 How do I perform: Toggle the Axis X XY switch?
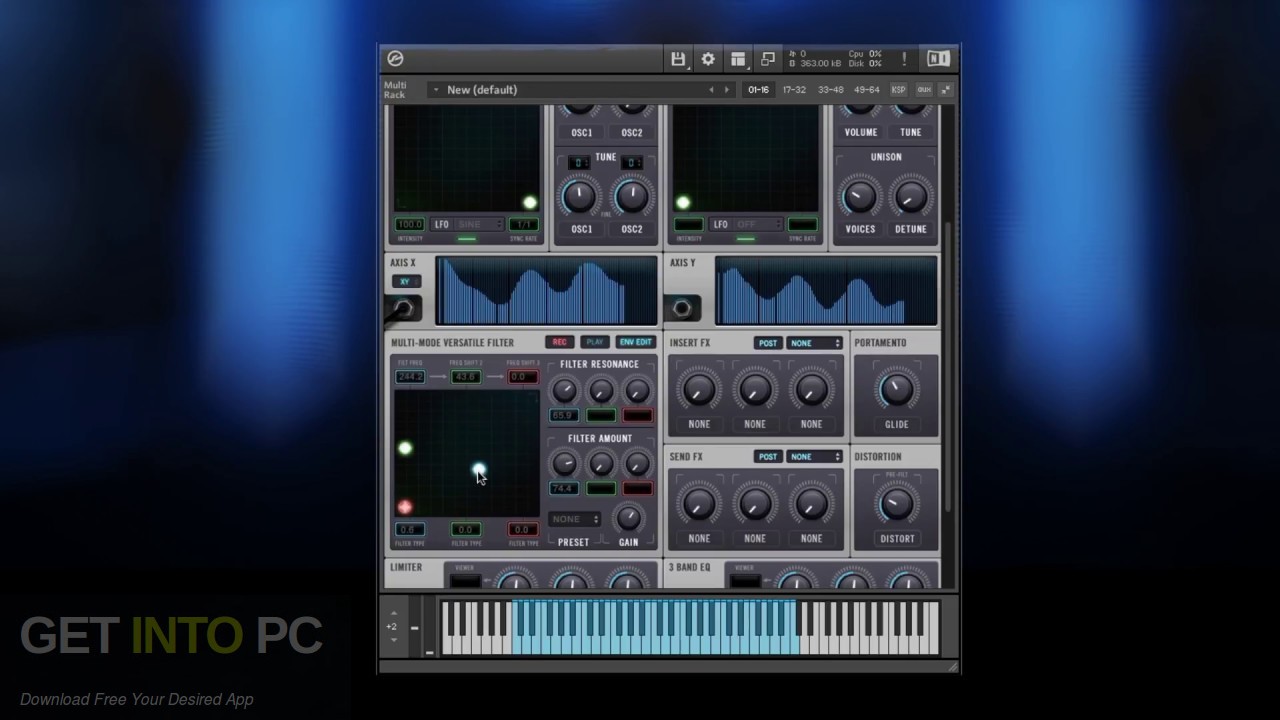(406, 282)
